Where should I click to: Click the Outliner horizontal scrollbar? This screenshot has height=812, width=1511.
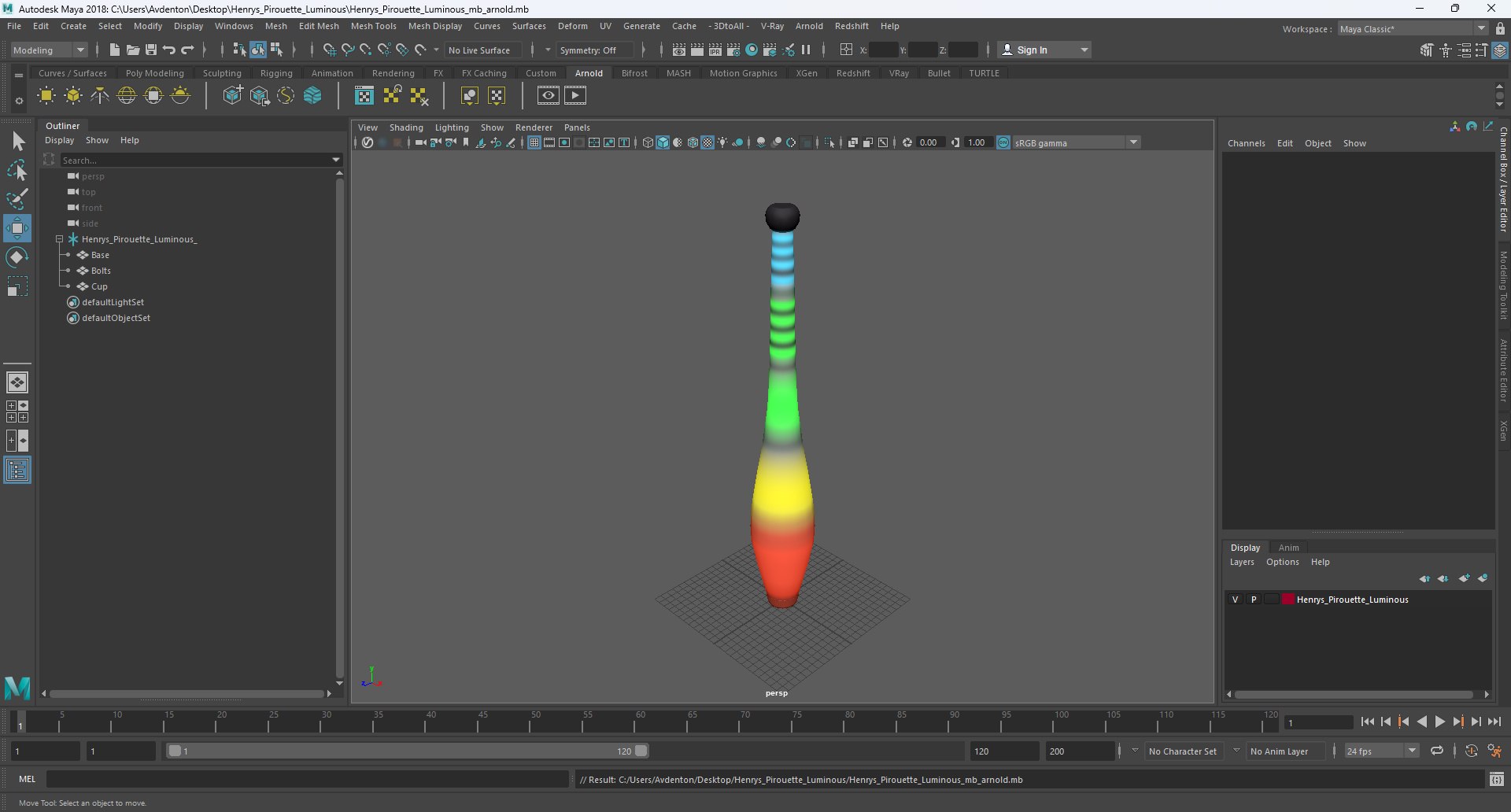(187, 694)
